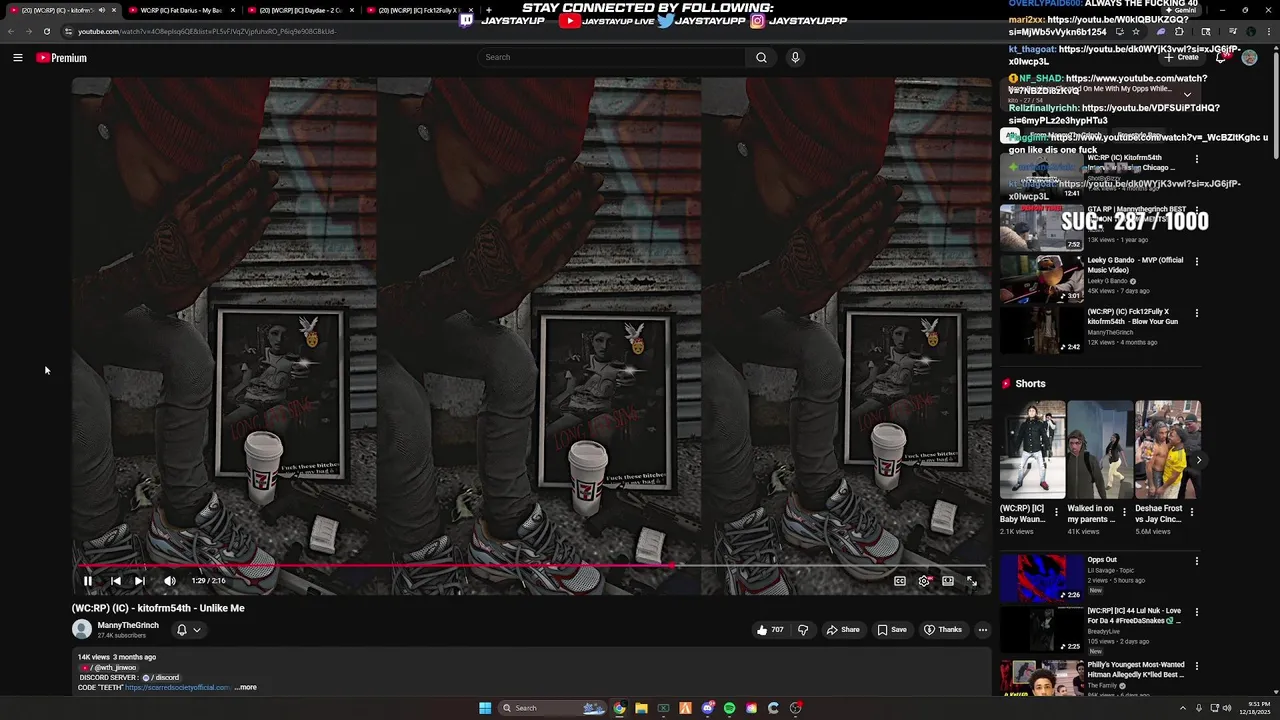Open MannyTheGrinch channel avatar
1280x720 pixels.
coord(82,629)
